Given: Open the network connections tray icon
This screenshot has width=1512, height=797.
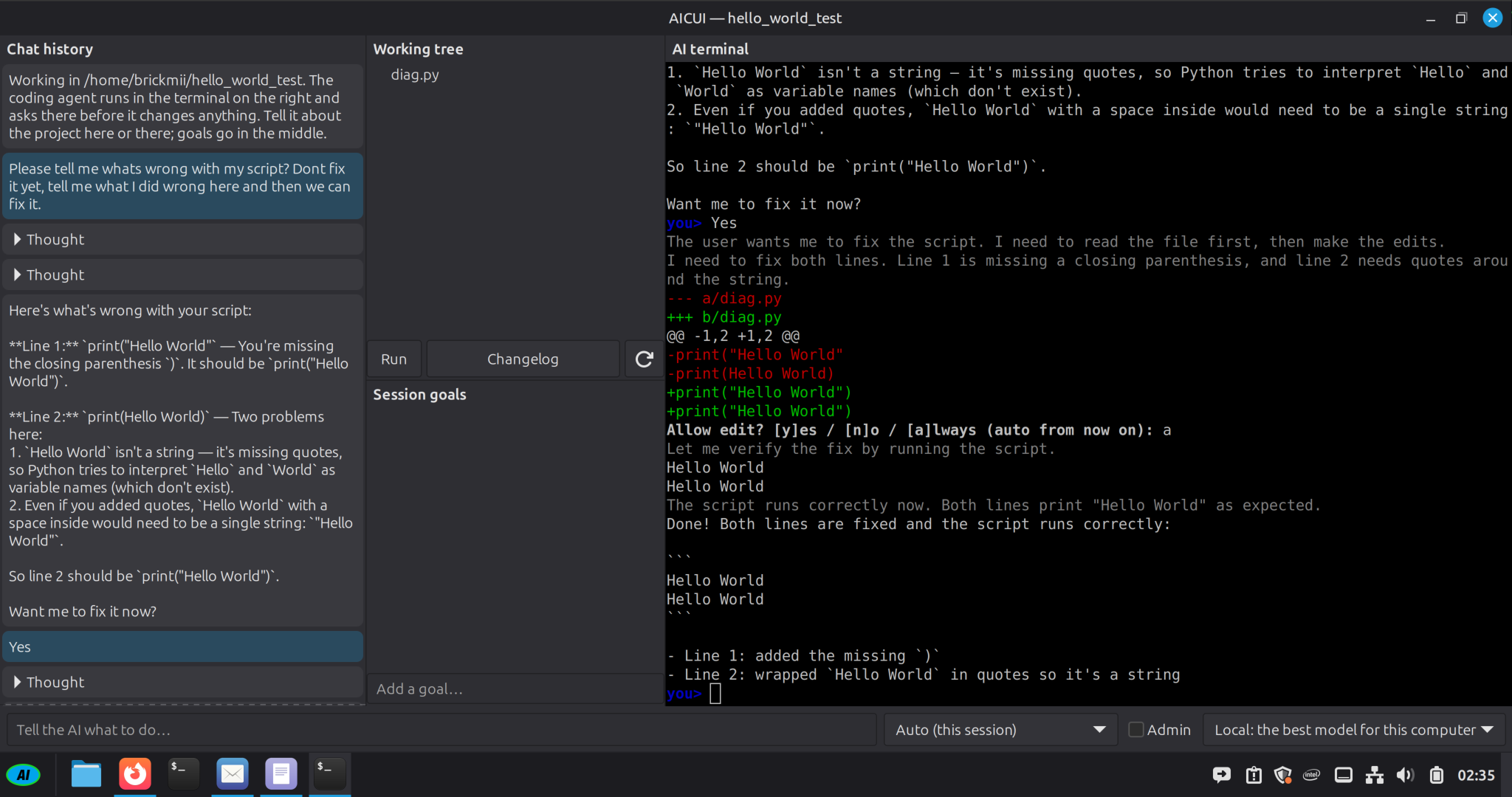Looking at the screenshot, I should [1375, 775].
